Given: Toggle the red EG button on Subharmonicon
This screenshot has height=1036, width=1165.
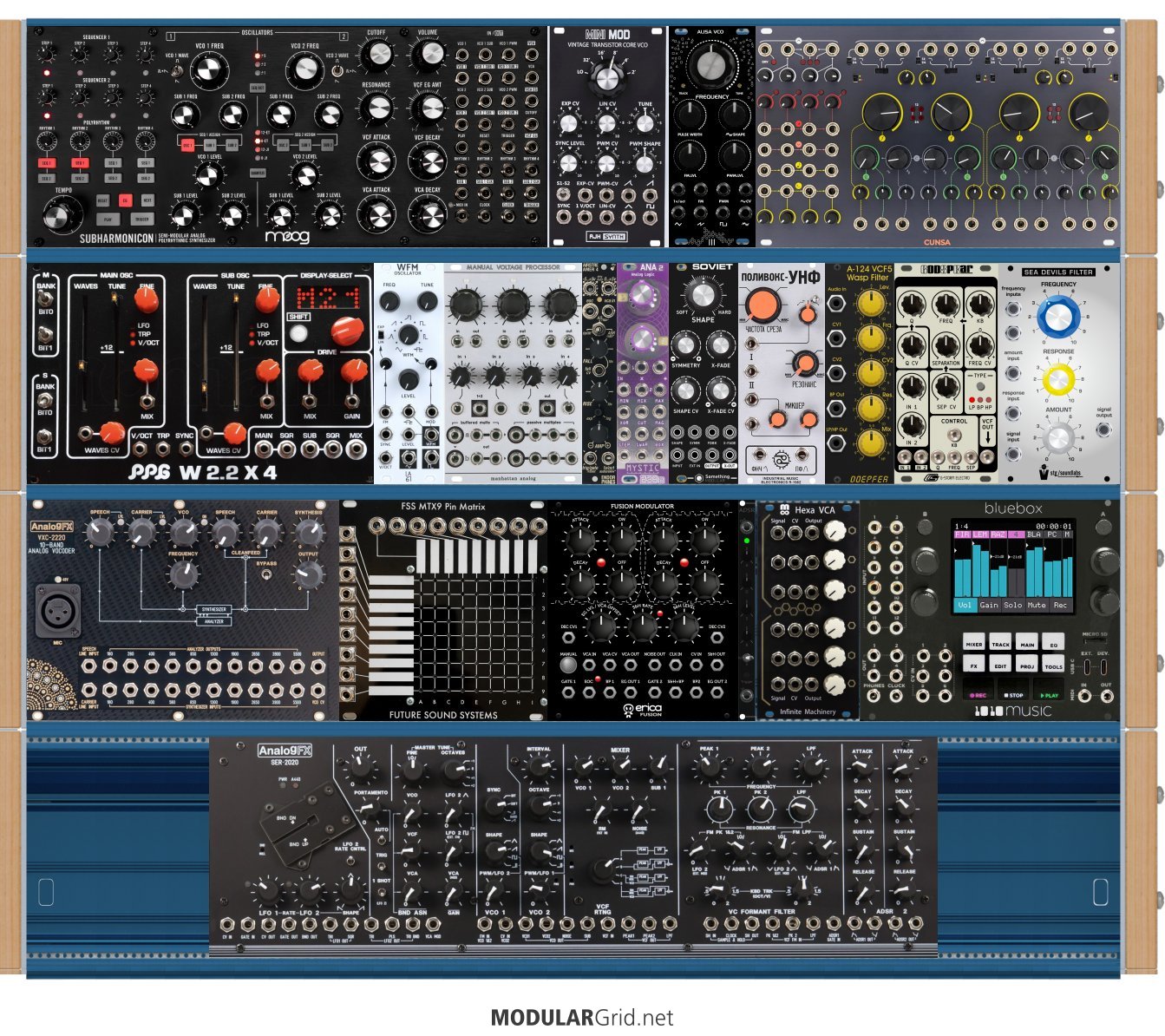Looking at the screenshot, I should click(x=125, y=200).
